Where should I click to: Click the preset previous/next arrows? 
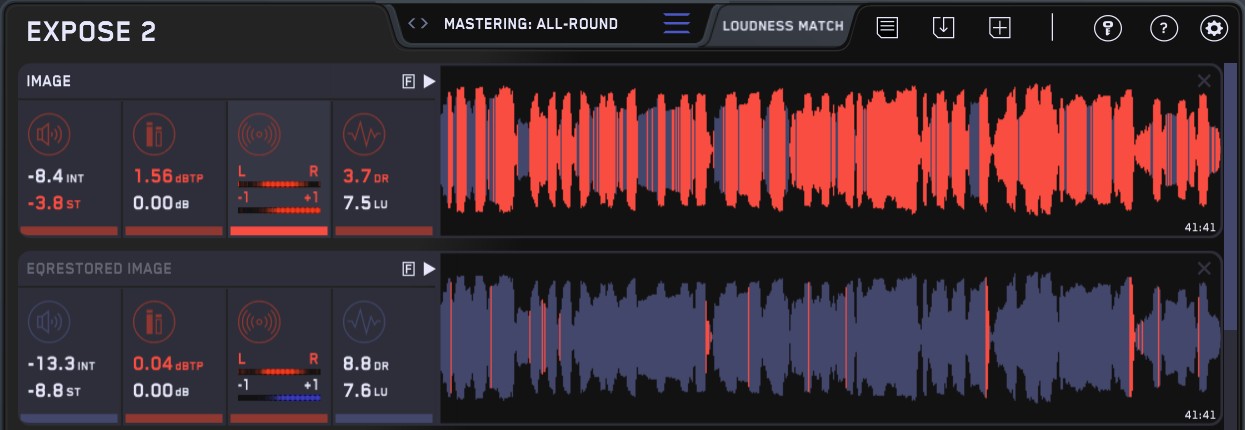[x=419, y=24]
